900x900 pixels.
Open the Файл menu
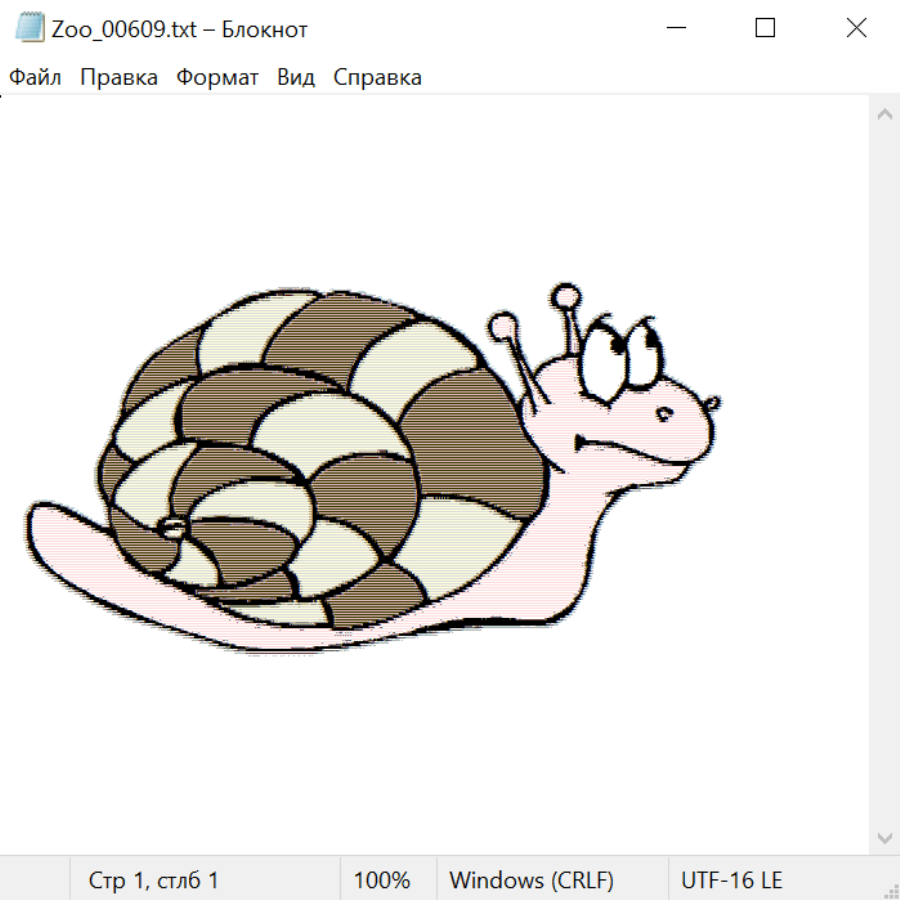tap(35, 77)
